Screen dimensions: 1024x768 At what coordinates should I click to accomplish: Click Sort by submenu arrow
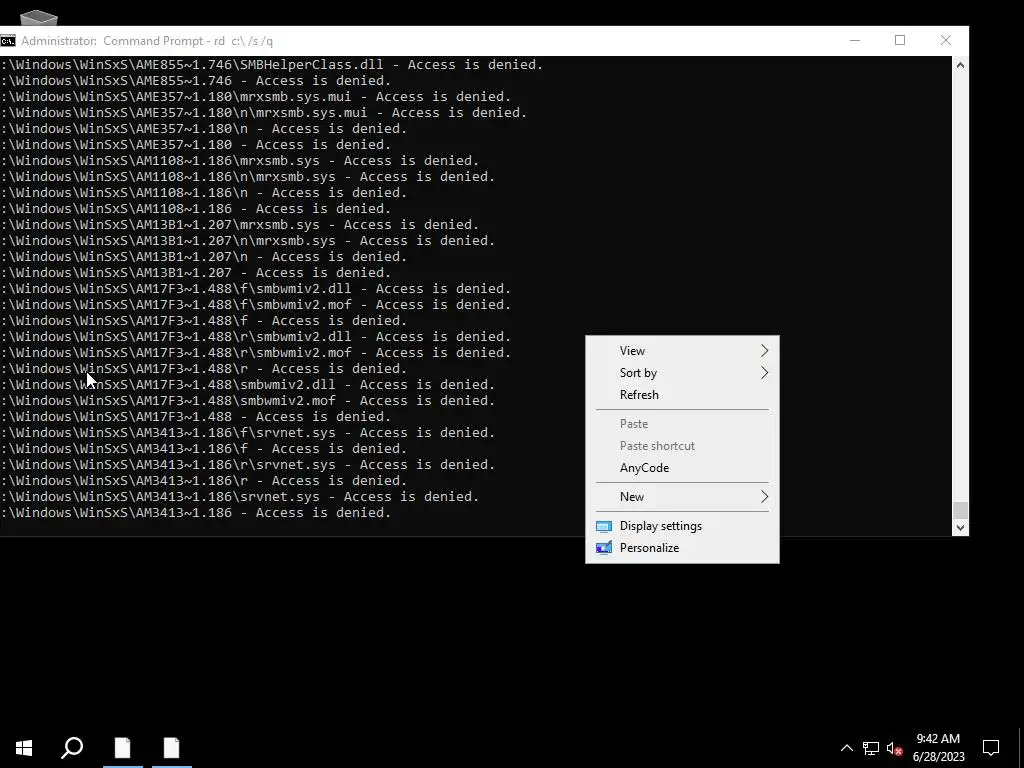(x=764, y=373)
